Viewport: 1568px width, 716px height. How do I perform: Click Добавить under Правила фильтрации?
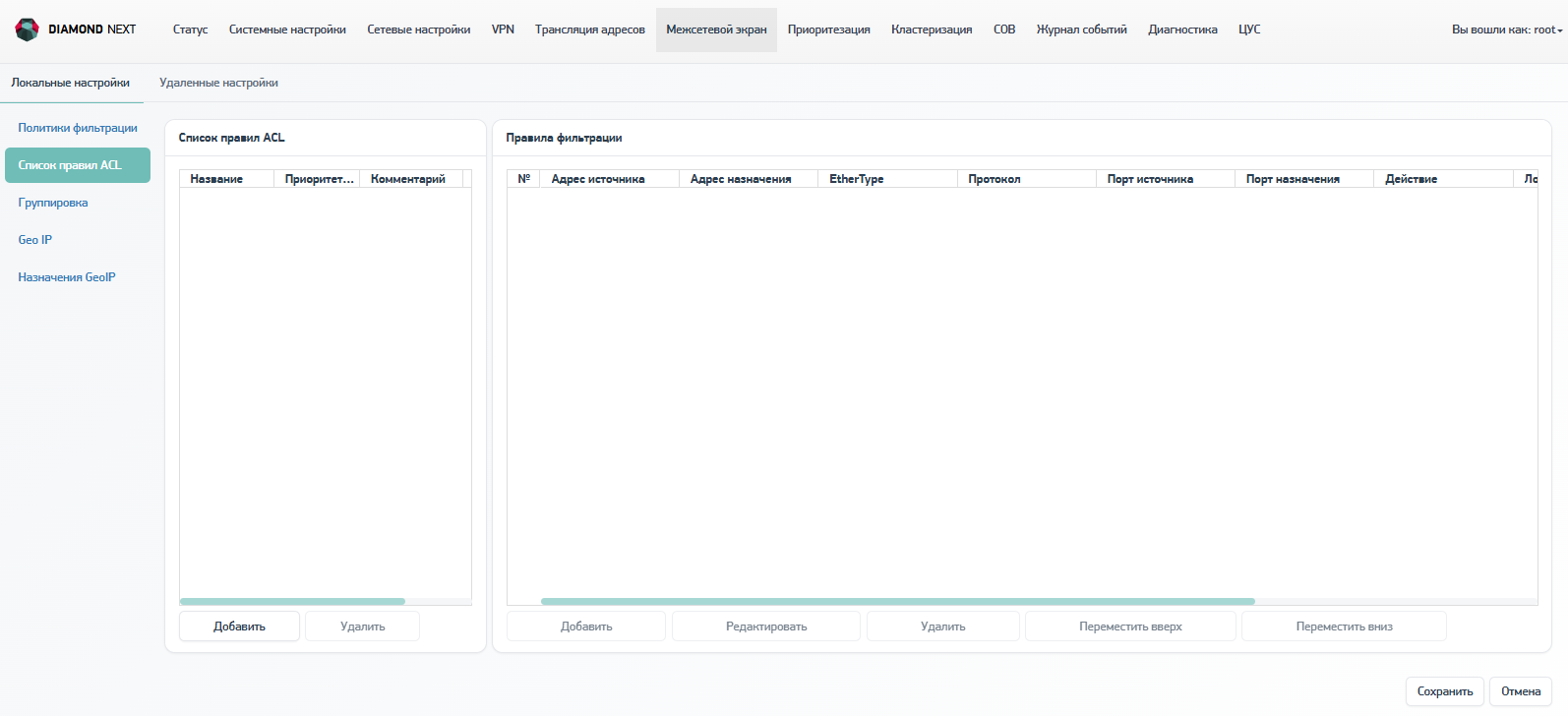click(586, 626)
